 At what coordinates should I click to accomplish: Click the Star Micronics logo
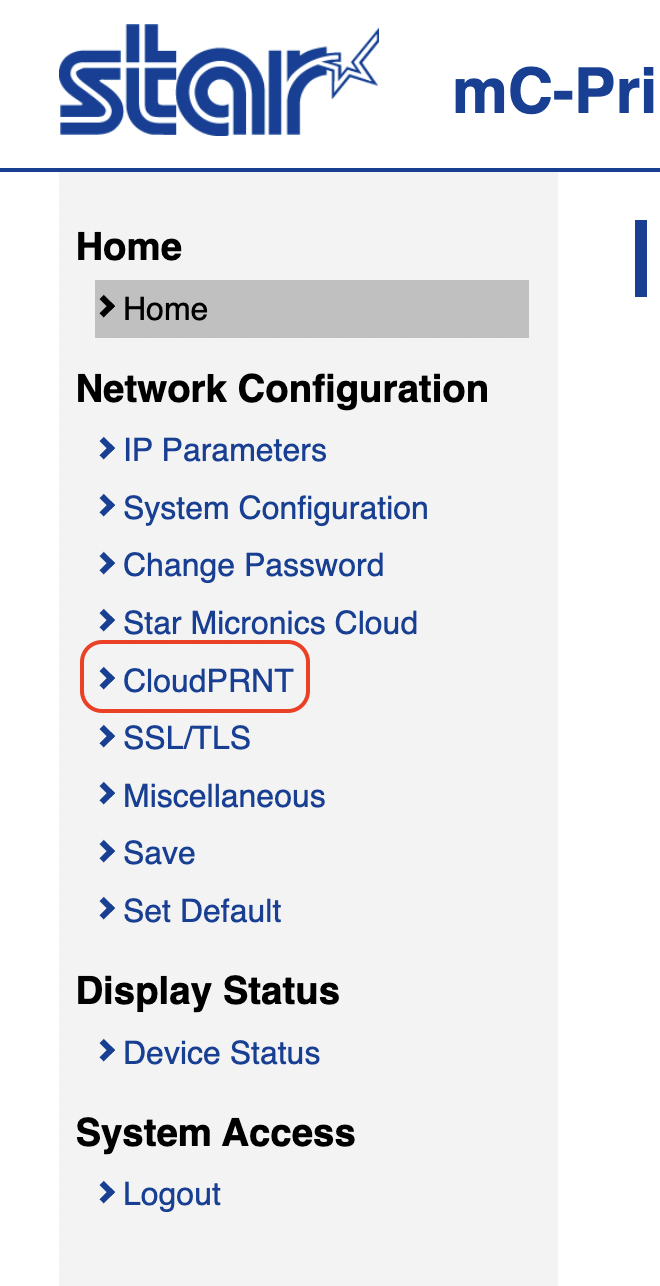(x=218, y=82)
